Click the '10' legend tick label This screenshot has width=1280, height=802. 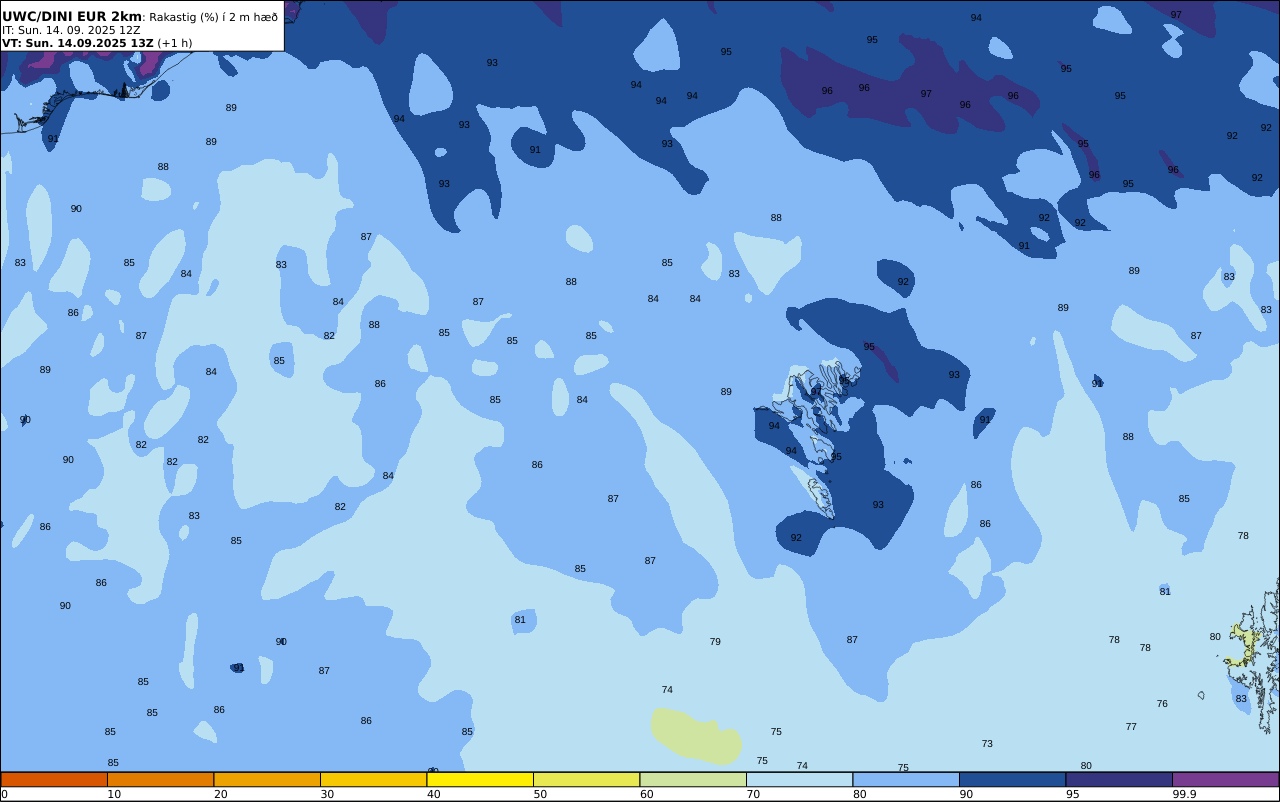pos(114,794)
